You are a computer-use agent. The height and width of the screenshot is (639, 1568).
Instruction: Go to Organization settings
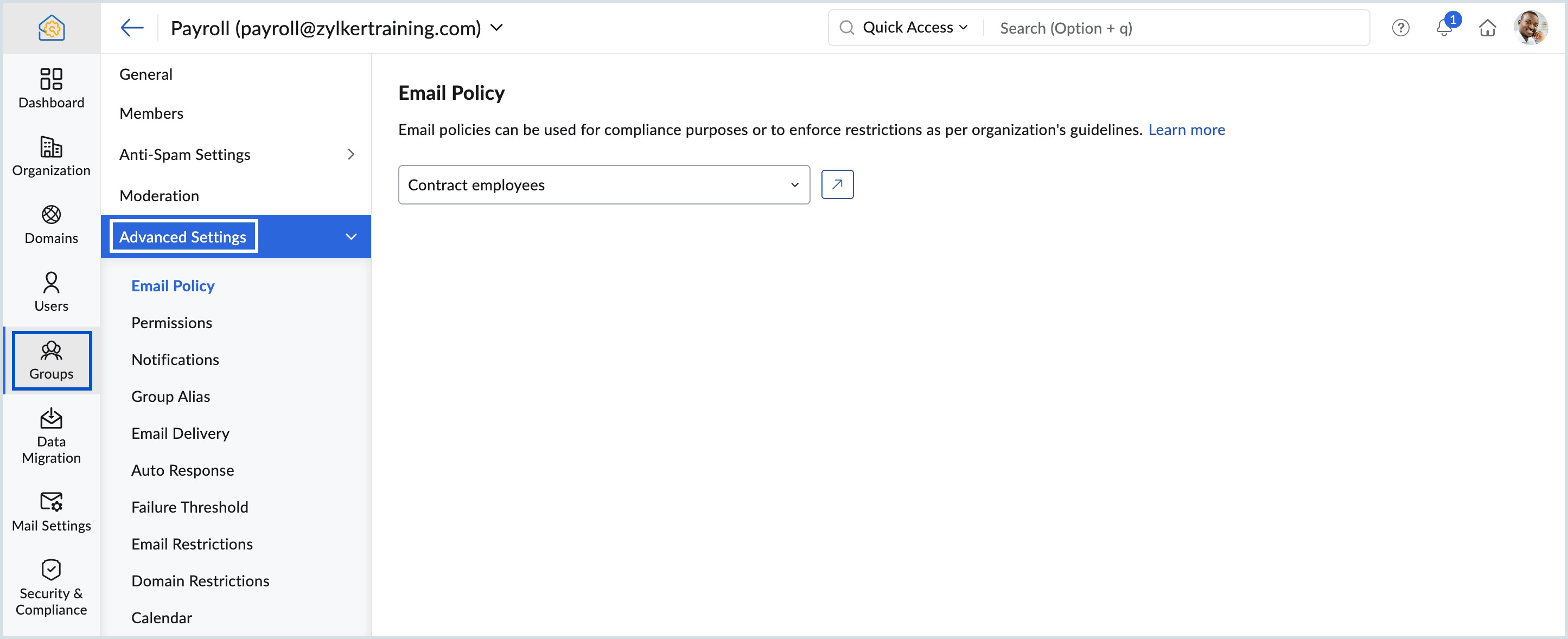51,156
